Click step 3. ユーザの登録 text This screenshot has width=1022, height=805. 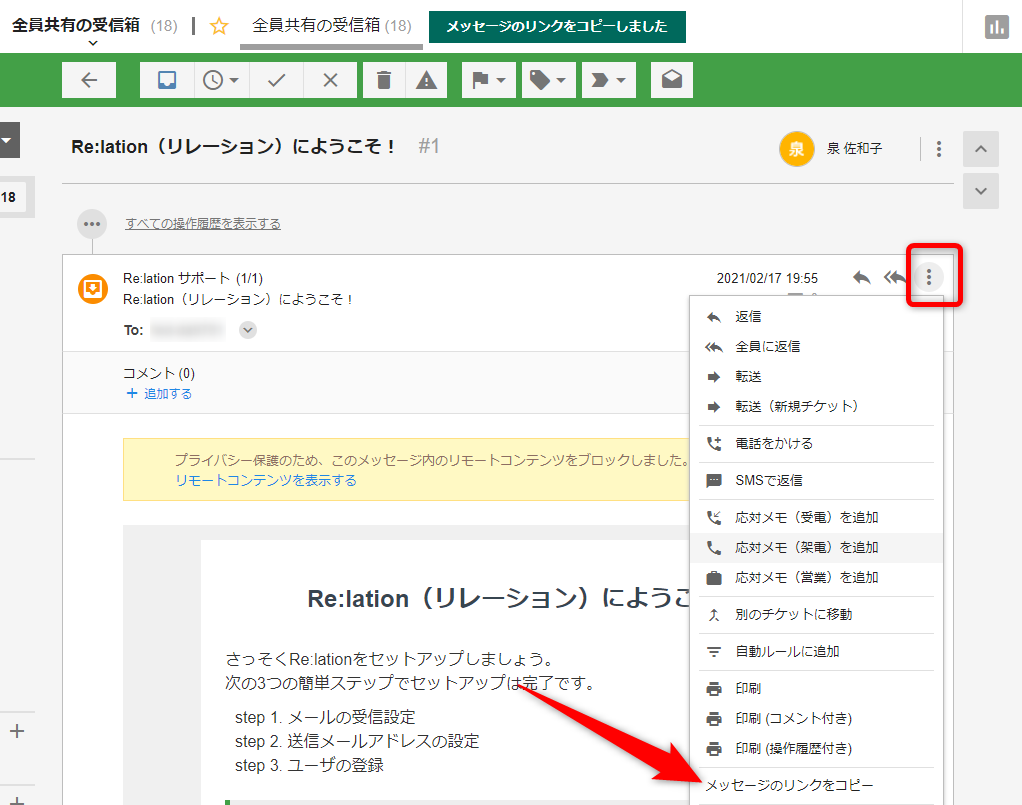[x=310, y=765]
